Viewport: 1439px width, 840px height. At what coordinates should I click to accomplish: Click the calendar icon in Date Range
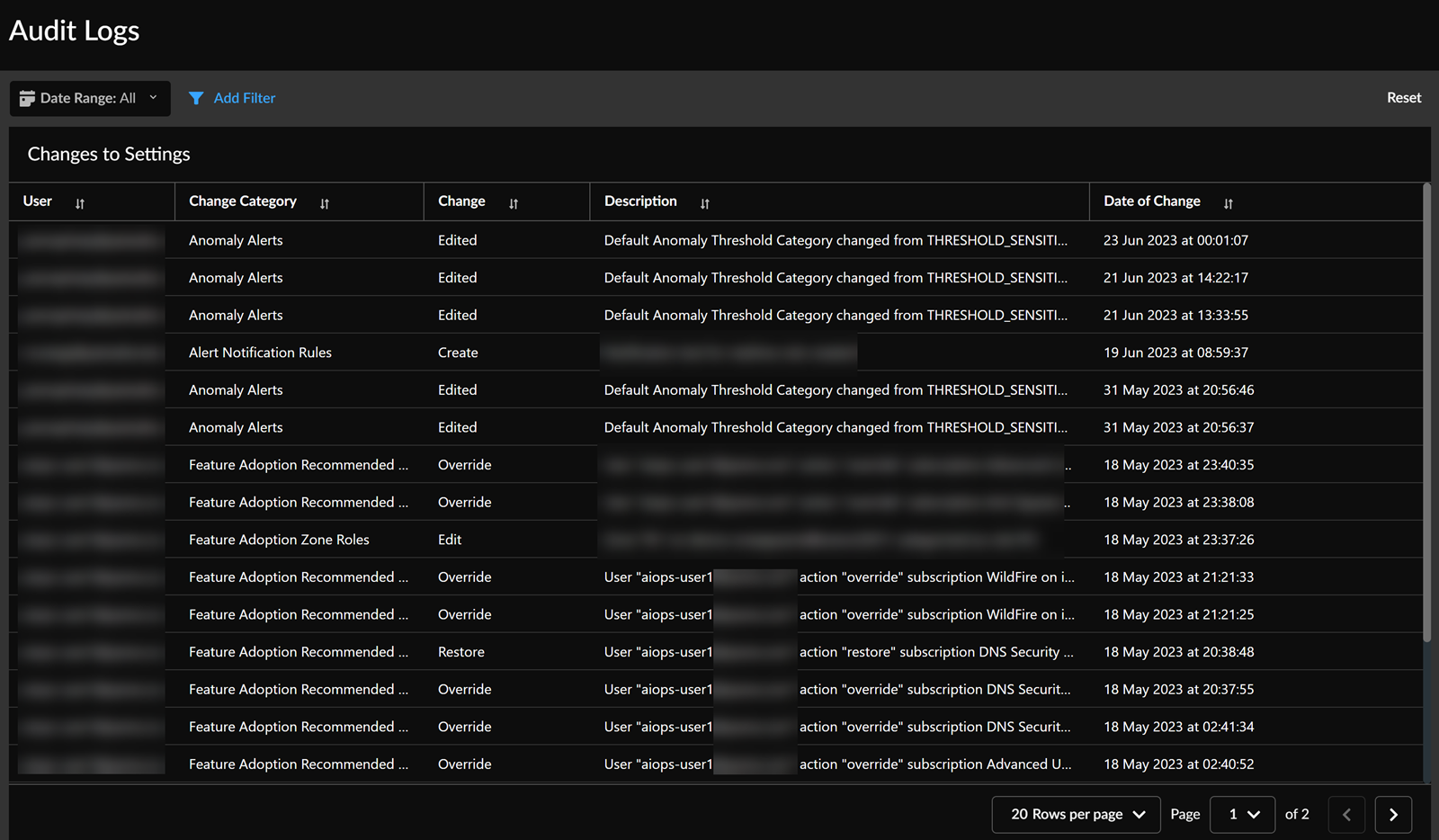27,98
